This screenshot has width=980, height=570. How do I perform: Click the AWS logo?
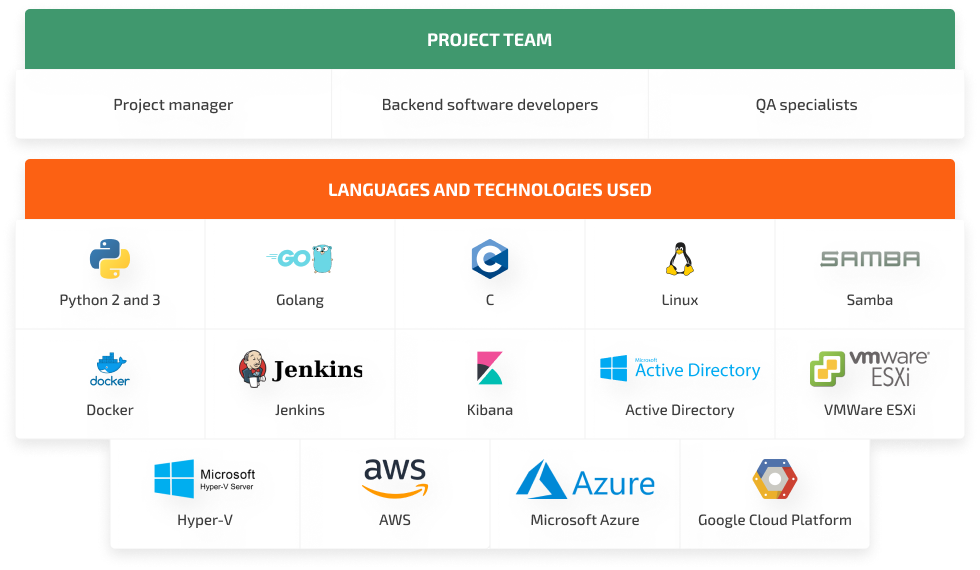396,478
